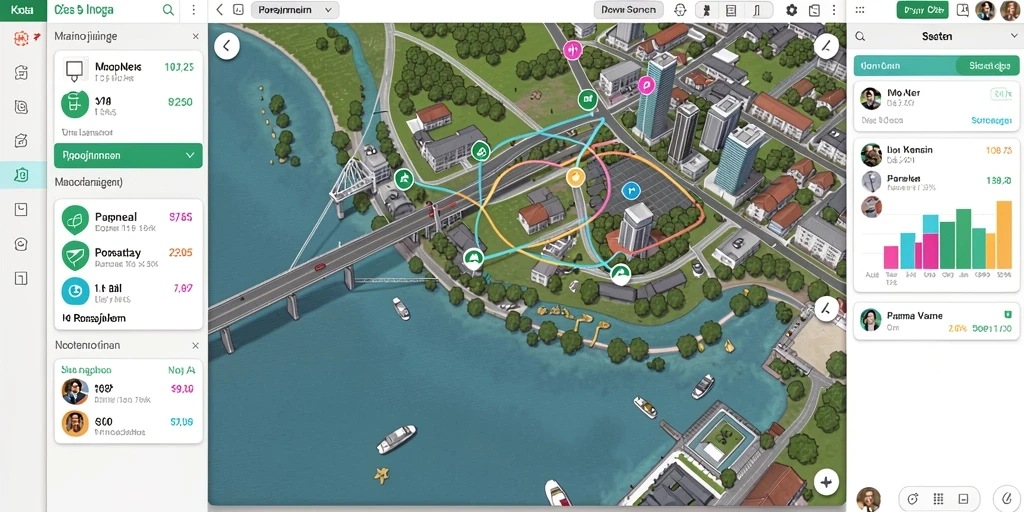This screenshot has width=1024, height=512.
Task: Toggle the small badge in Mo Ner card
Action: pos(1000,95)
